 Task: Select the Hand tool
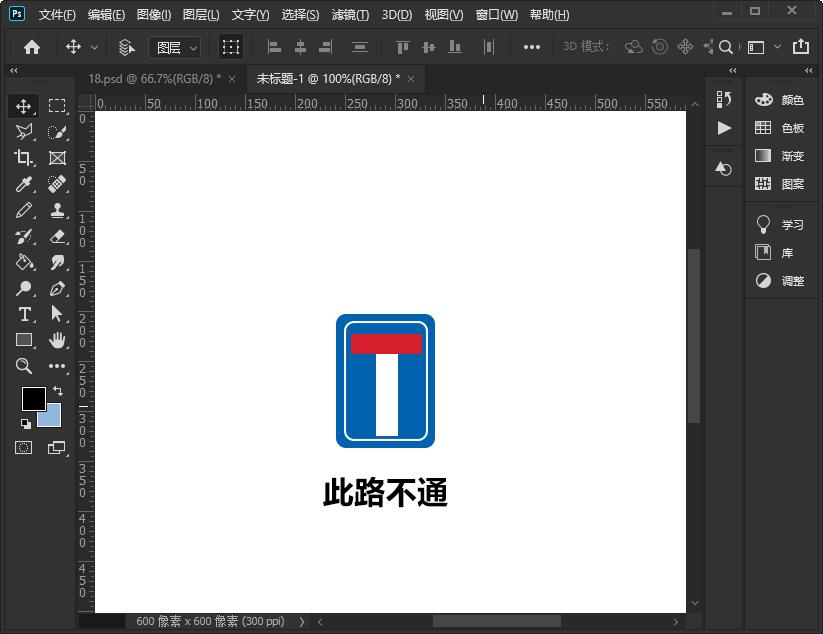click(57, 340)
